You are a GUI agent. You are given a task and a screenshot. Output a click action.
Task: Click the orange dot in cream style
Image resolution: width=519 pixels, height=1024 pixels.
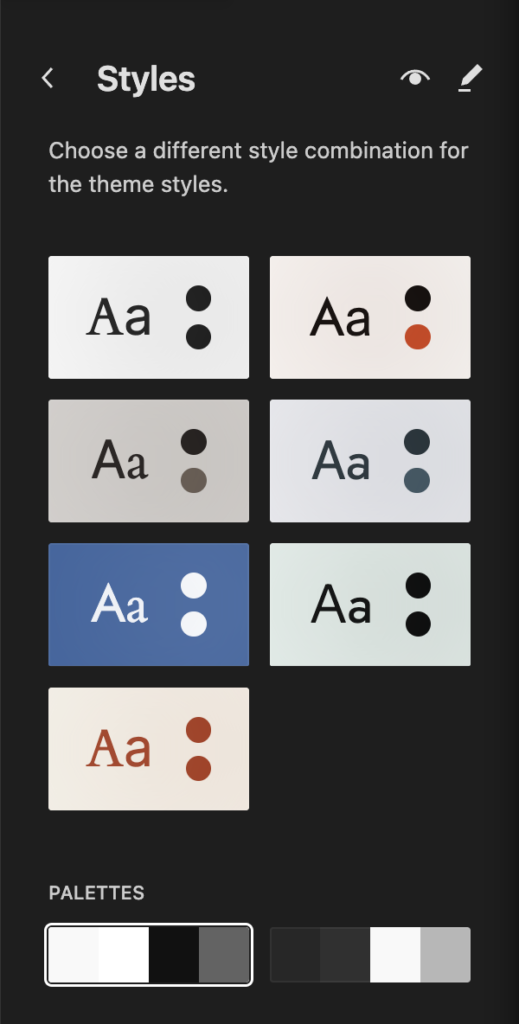(x=418, y=337)
